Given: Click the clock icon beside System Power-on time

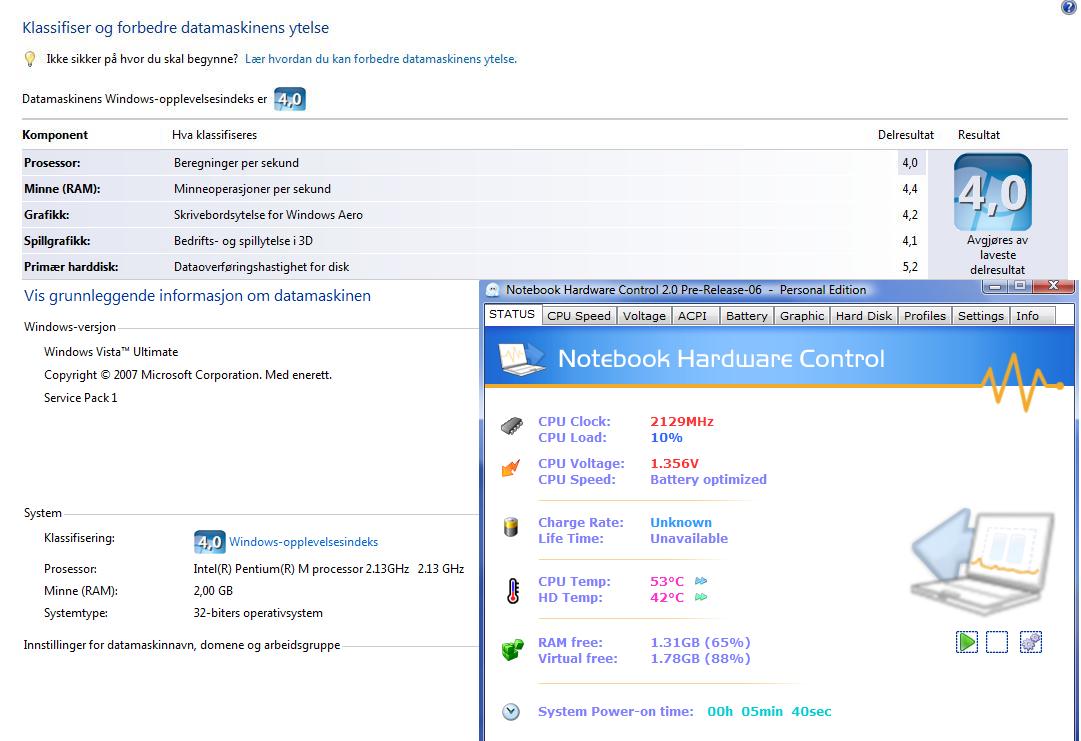Looking at the screenshot, I should (511, 711).
